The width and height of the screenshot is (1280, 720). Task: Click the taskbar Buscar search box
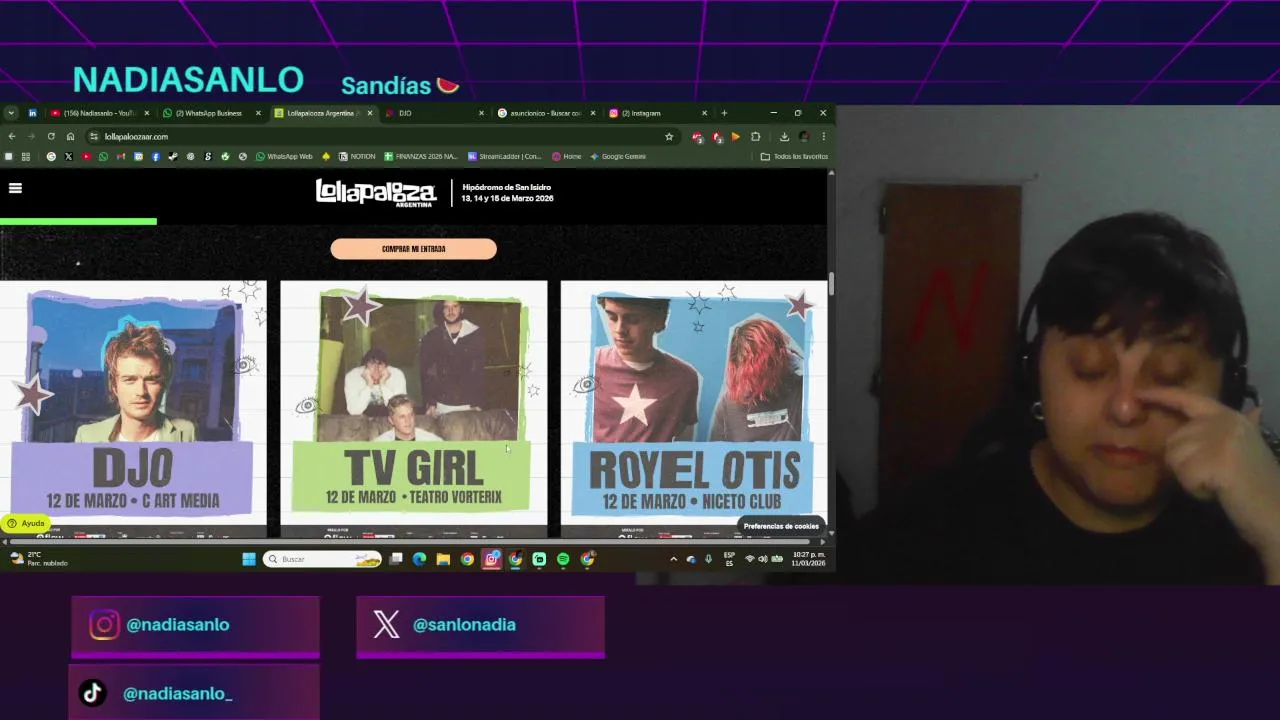point(323,559)
